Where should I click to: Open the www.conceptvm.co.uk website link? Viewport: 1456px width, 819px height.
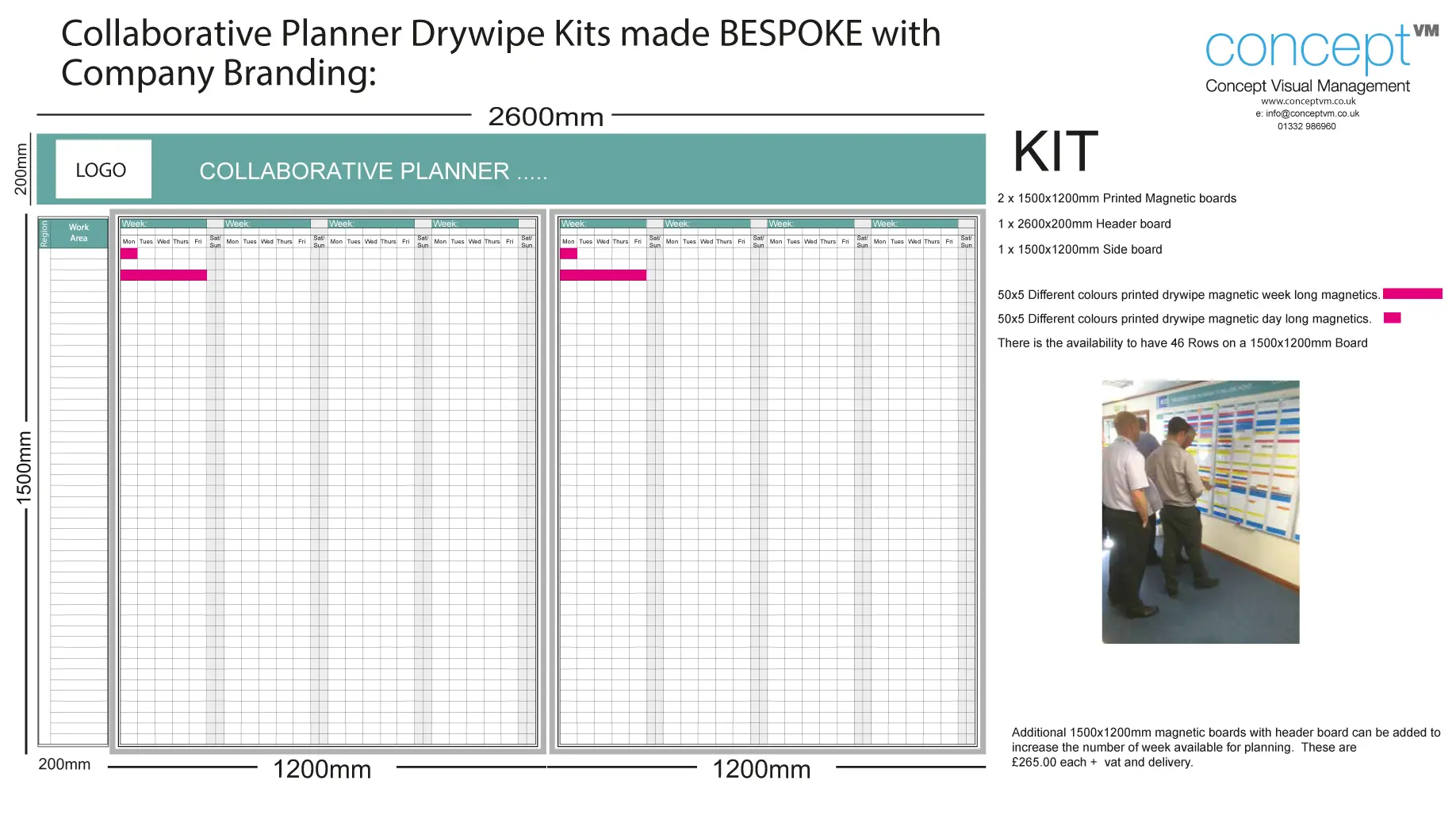click(x=1308, y=101)
